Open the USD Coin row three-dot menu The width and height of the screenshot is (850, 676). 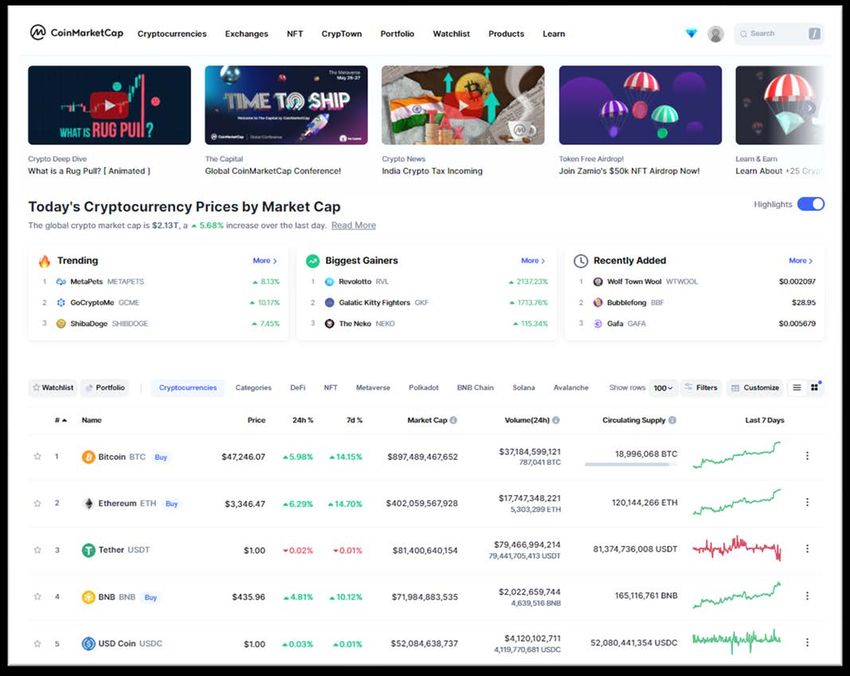807,642
